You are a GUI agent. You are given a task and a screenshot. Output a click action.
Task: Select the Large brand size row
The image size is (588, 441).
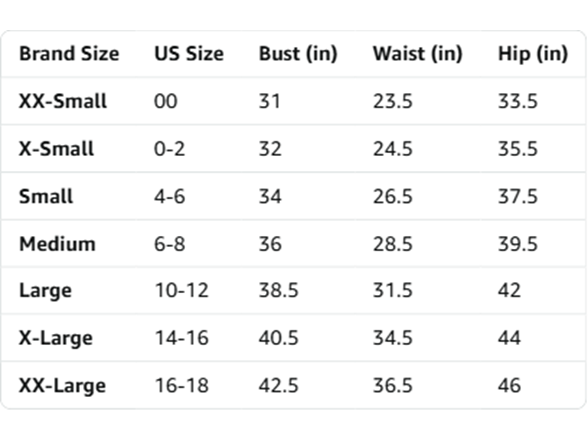pos(294,291)
